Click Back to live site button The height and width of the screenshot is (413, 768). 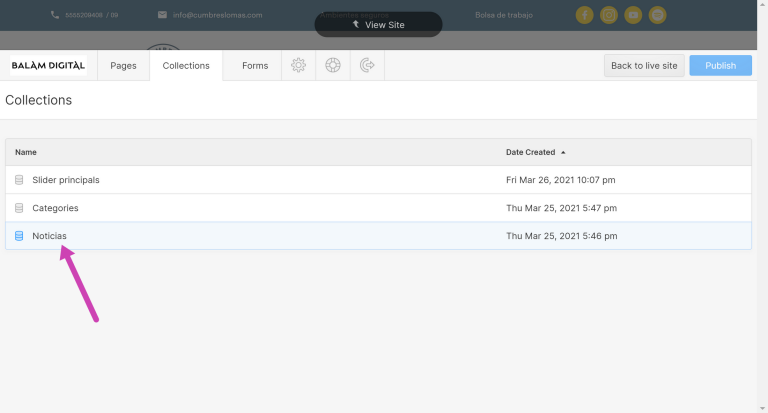[x=644, y=66]
